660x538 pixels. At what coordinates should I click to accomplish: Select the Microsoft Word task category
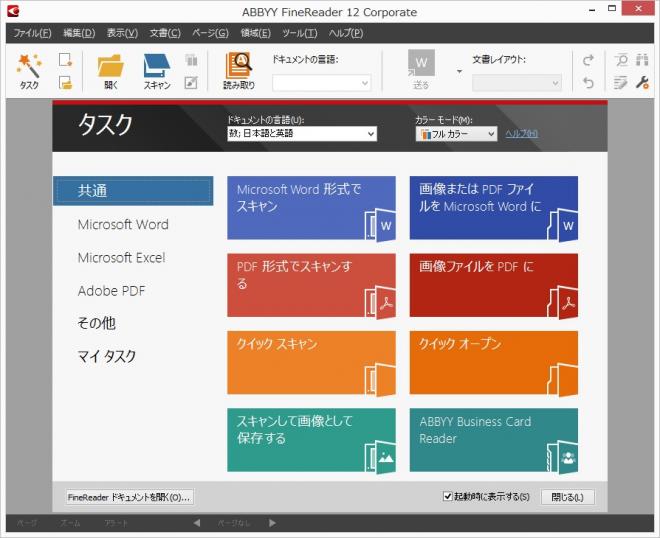tap(123, 224)
